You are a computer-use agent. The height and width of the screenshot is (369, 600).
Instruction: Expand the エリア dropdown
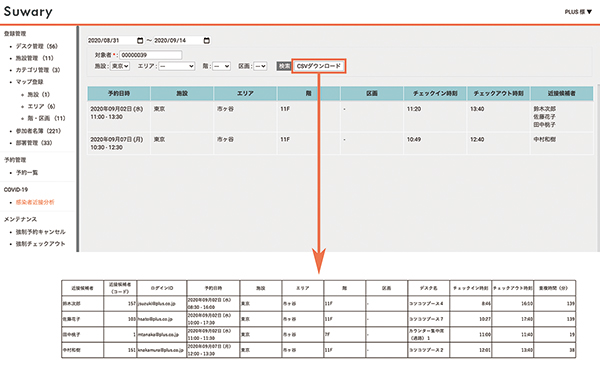point(177,66)
